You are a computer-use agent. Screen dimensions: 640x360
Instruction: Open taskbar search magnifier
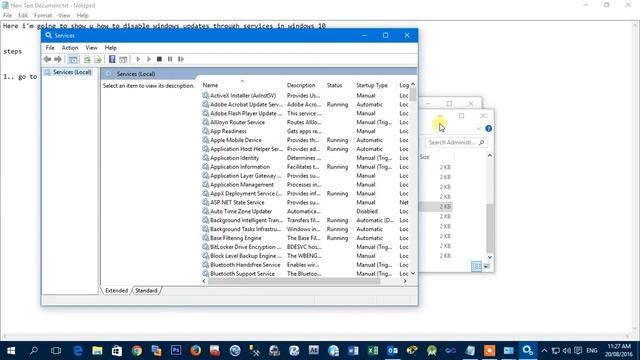point(34,351)
